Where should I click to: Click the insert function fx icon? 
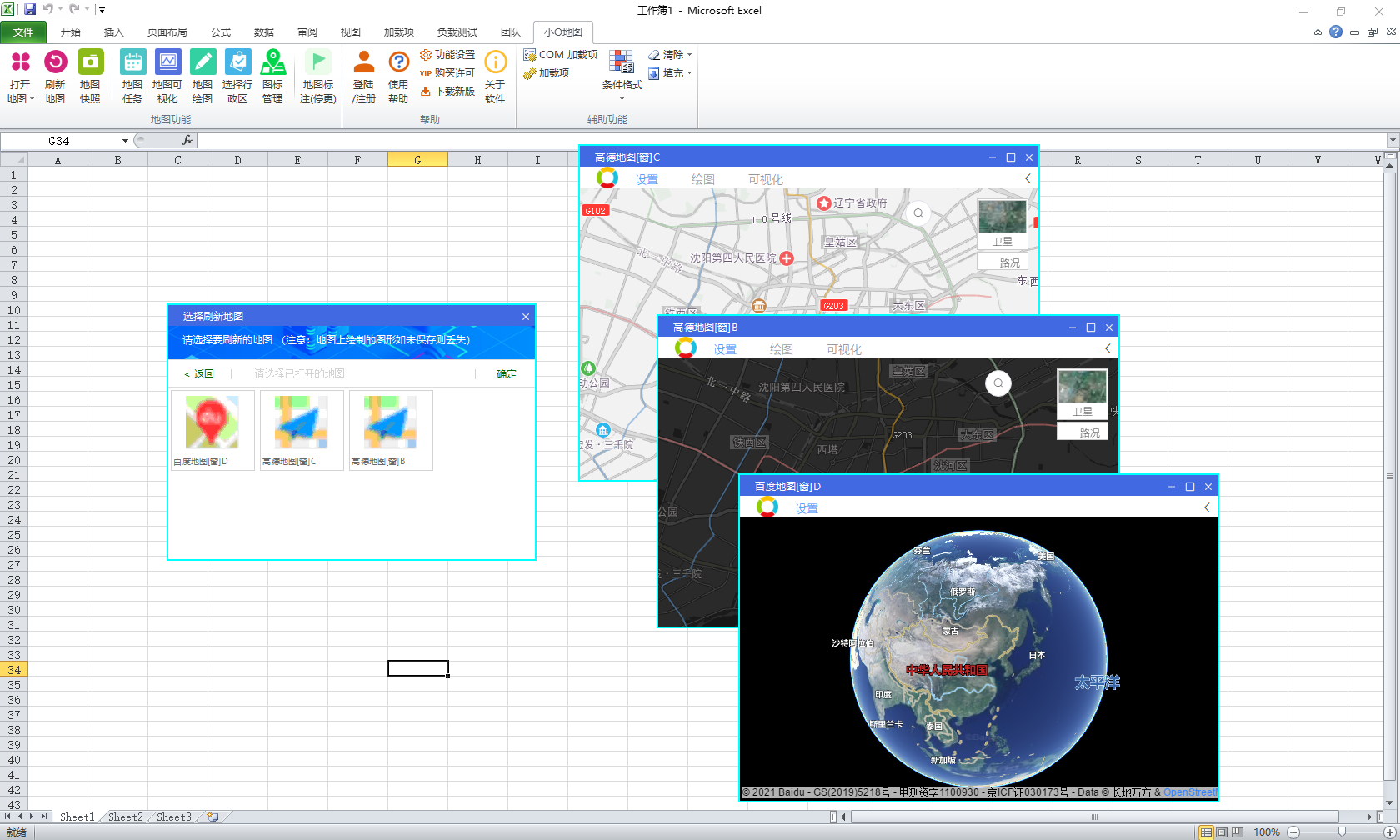point(187,140)
